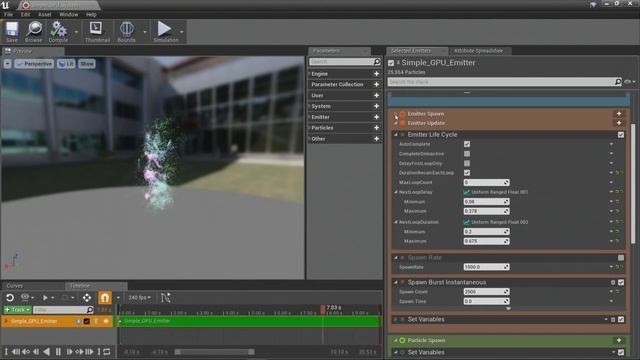The height and width of the screenshot is (360, 640).
Task: Add a new Parameter Collection parameter
Action: coord(376,84)
